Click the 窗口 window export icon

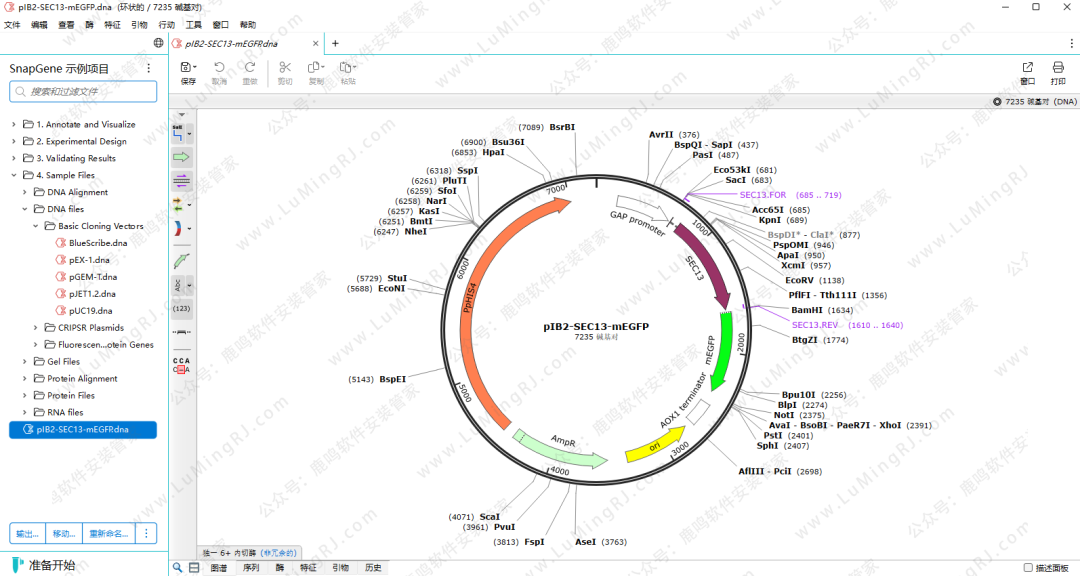(1027, 72)
